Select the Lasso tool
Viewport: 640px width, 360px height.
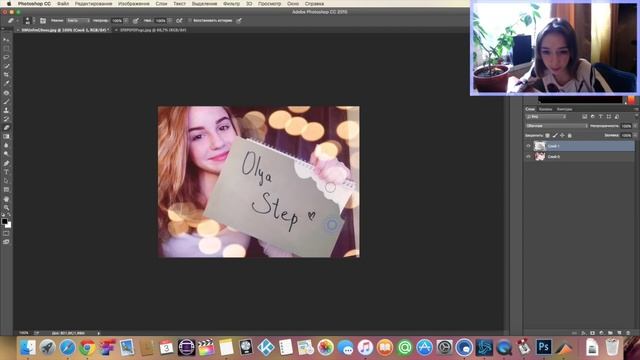point(6,57)
